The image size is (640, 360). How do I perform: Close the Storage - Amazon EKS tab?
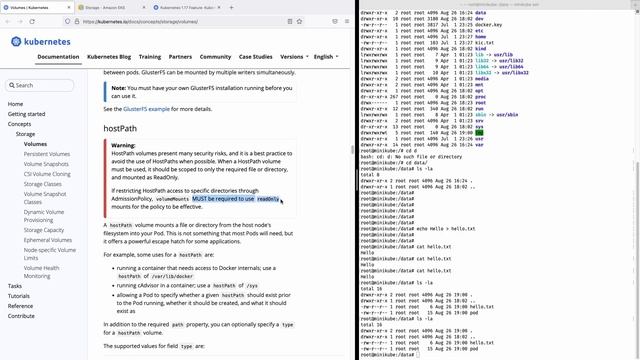144,7
